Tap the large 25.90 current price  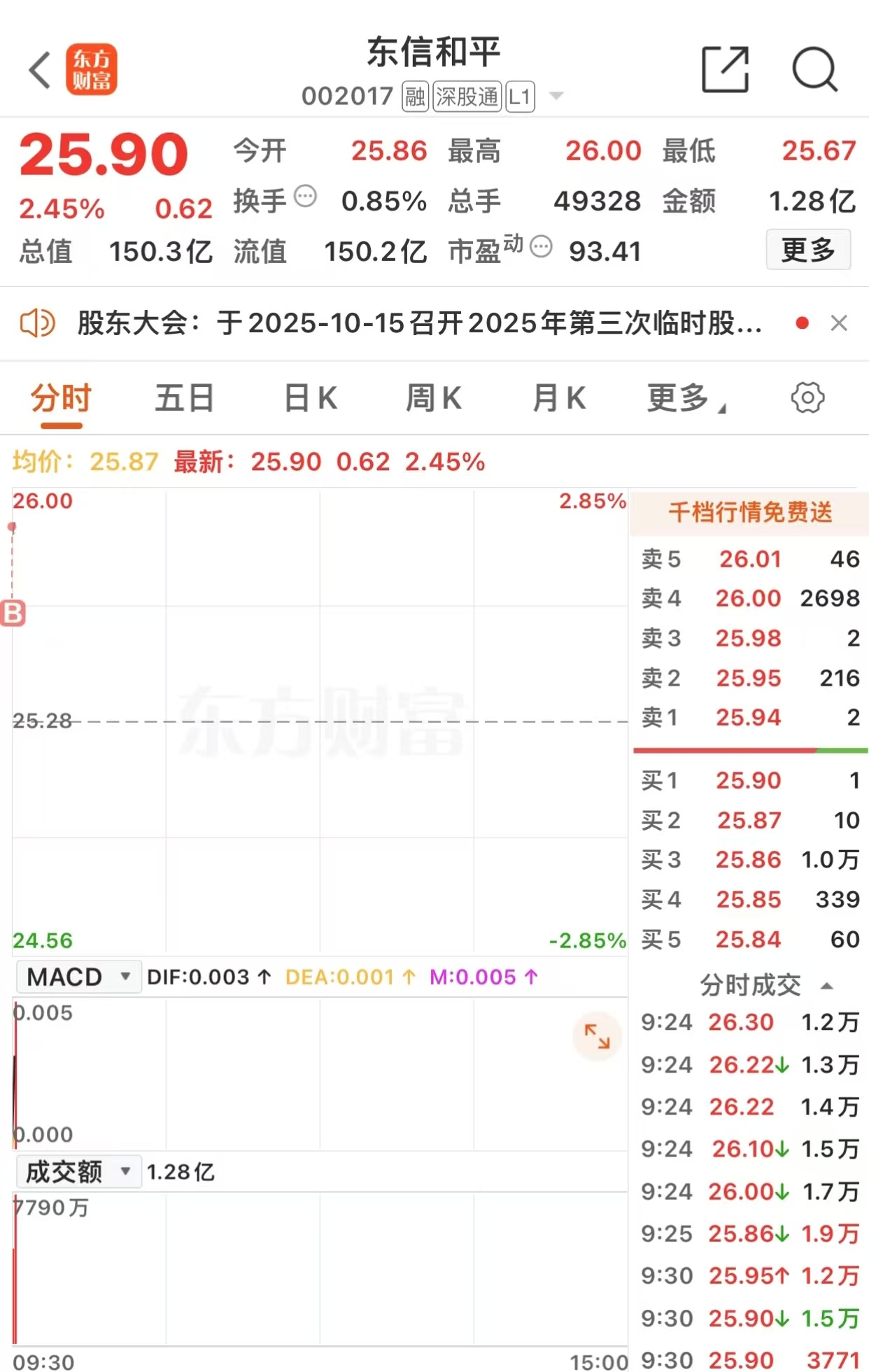(104, 155)
